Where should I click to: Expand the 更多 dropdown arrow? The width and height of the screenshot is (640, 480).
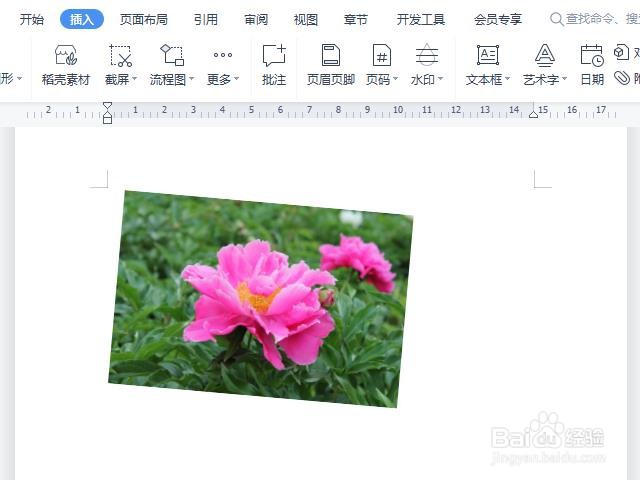click(236, 78)
